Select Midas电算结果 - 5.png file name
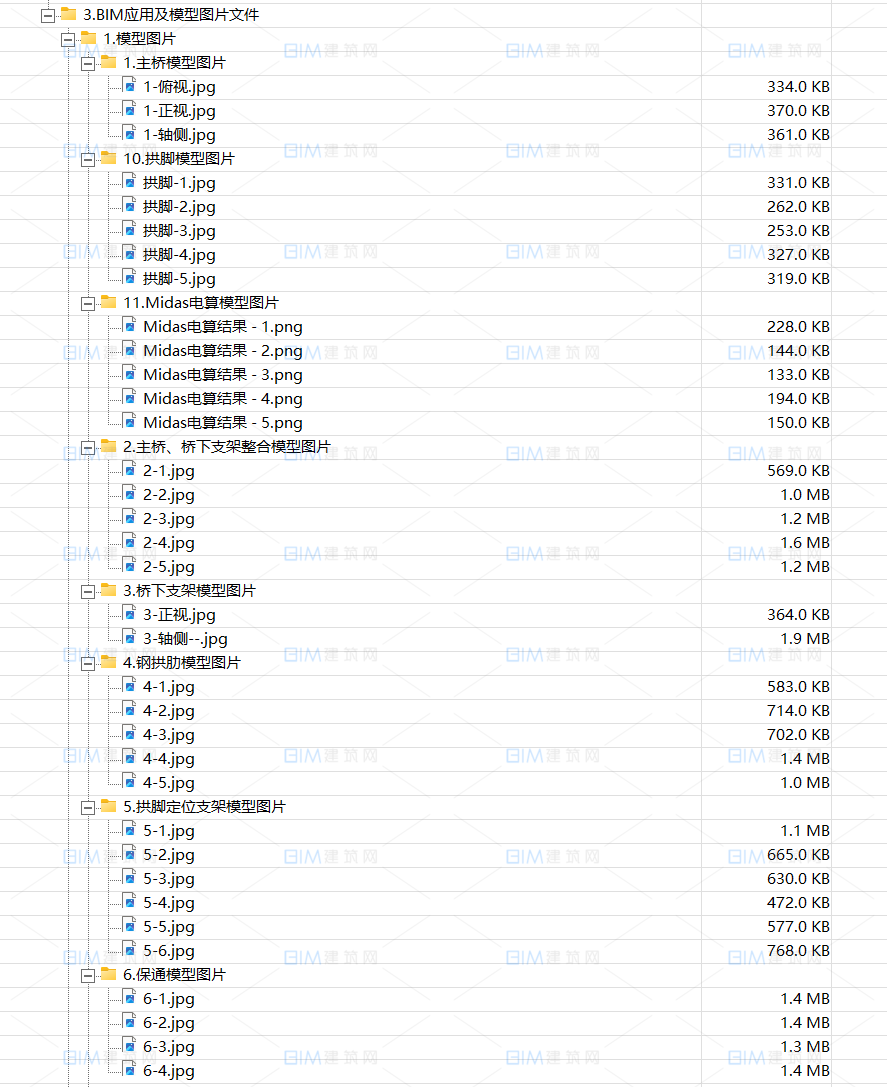Image resolution: width=887 pixels, height=1087 pixels. pos(222,423)
